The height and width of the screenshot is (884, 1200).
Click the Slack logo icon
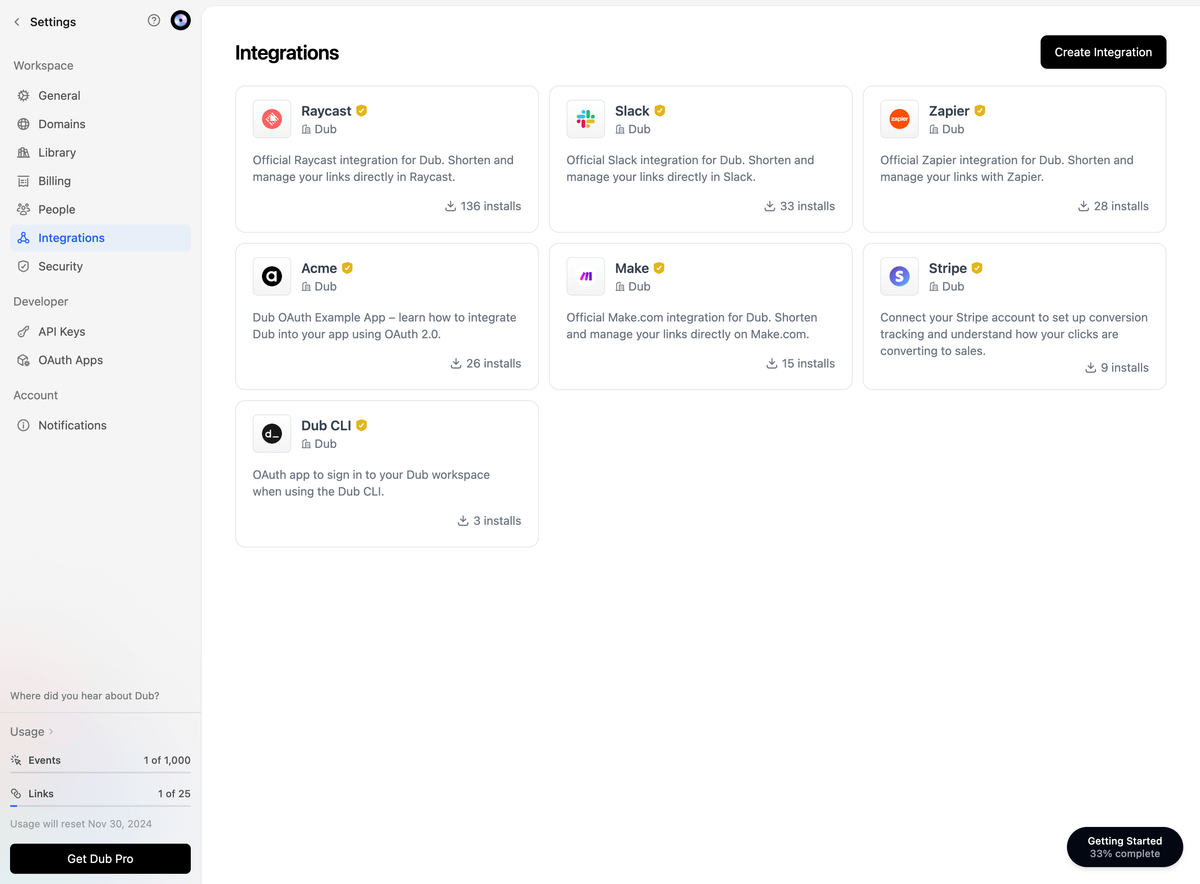pyautogui.click(x=586, y=120)
